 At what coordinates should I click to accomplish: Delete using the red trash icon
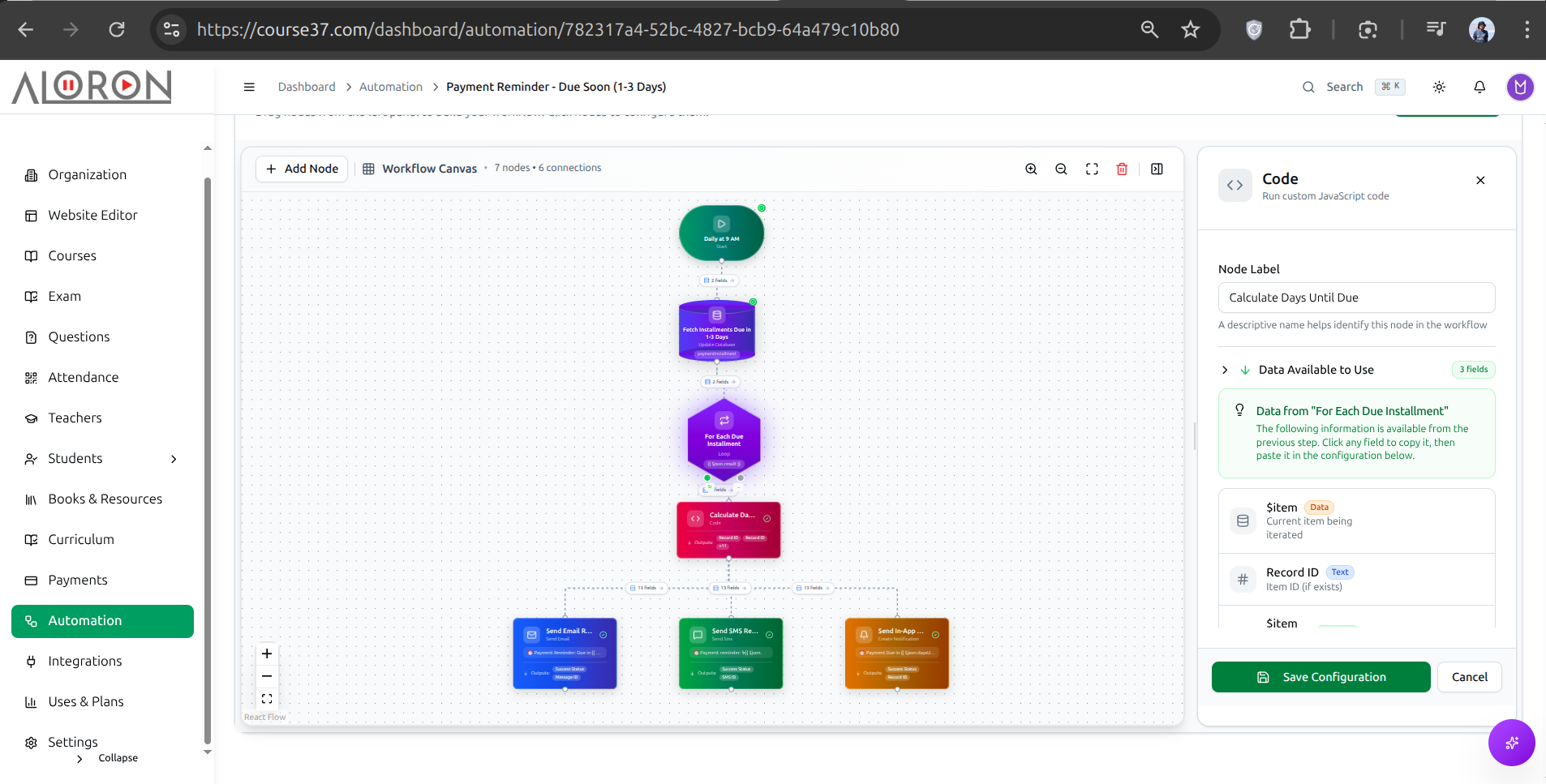(x=1122, y=169)
